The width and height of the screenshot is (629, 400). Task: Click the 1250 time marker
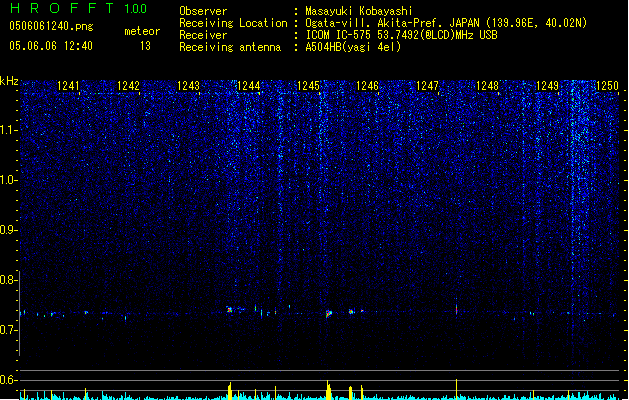click(x=607, y=85)
